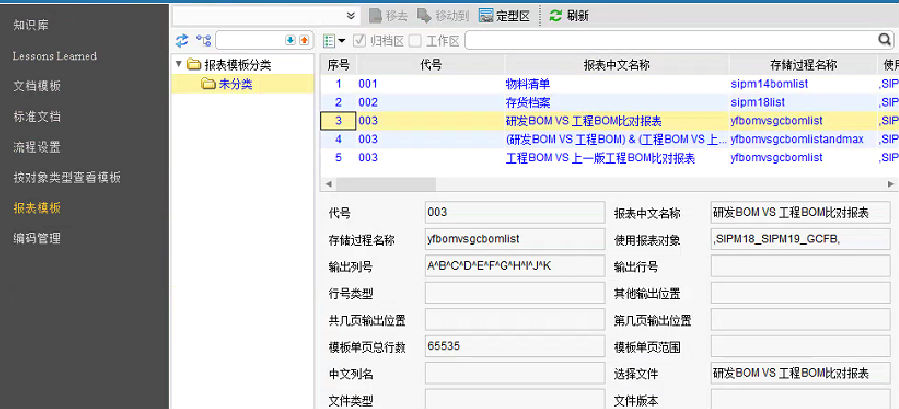The image size is (899, 409).
Task: Open the 定型区 toolbar button
Action: pyautogui.click(x=504, y=15)
